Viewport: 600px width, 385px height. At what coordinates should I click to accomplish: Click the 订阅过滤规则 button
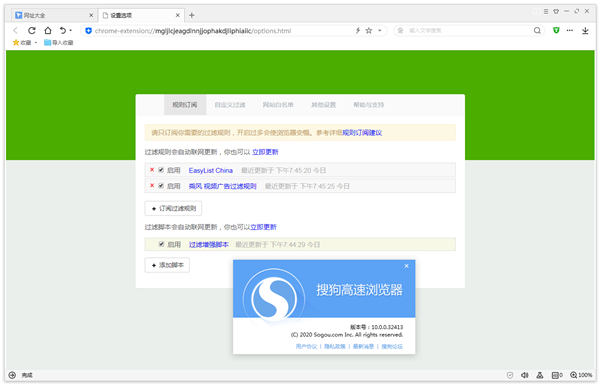173,208
